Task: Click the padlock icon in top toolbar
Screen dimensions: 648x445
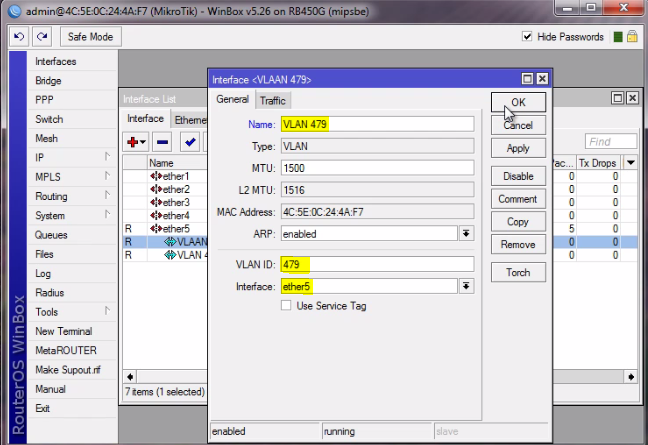Action: coord(632,37)
